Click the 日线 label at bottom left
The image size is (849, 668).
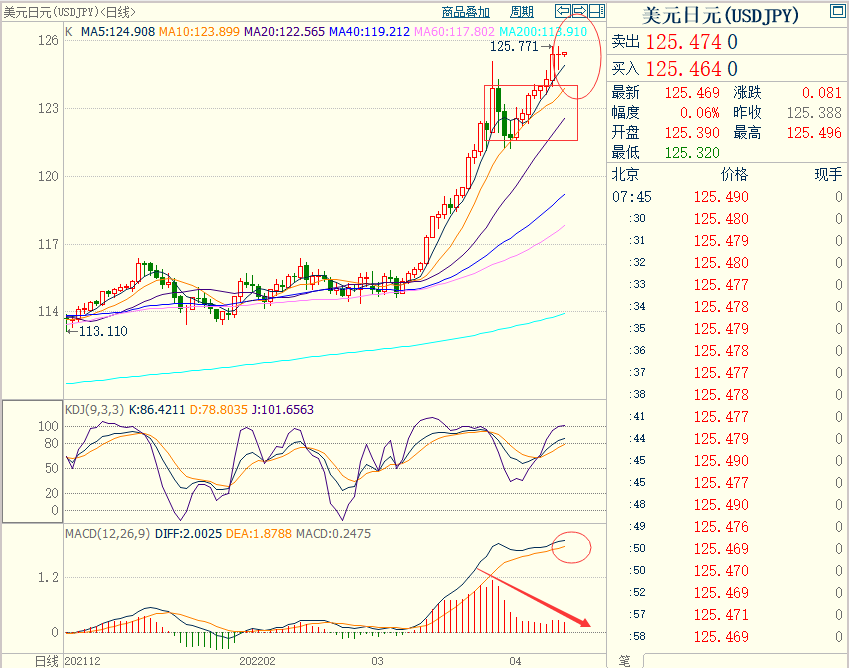[46, 661]
